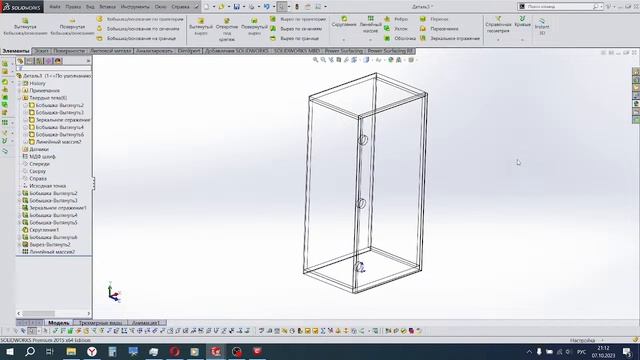The width and height of the screenshot is (640, 360).
Task: Switch to the SOLIDWORKS MBD tab
Action: (297, 51)
